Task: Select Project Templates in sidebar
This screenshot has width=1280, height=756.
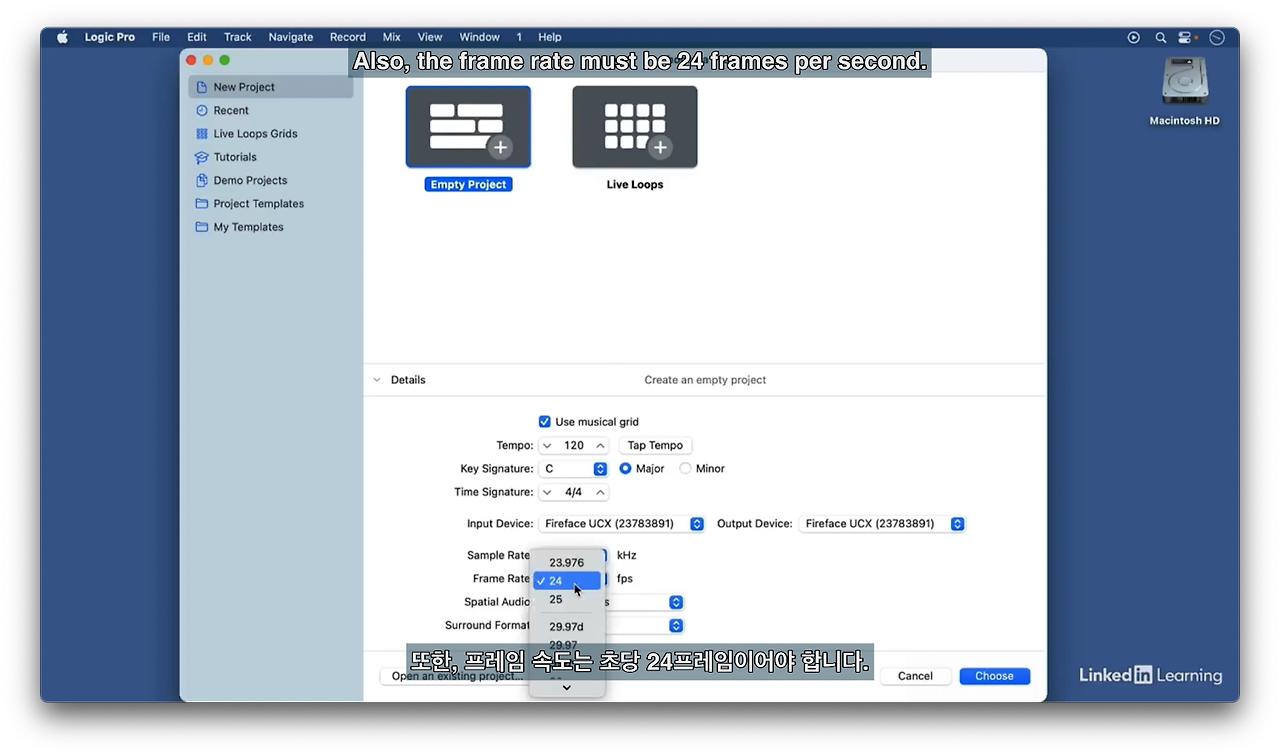Action: click(271, 203)
